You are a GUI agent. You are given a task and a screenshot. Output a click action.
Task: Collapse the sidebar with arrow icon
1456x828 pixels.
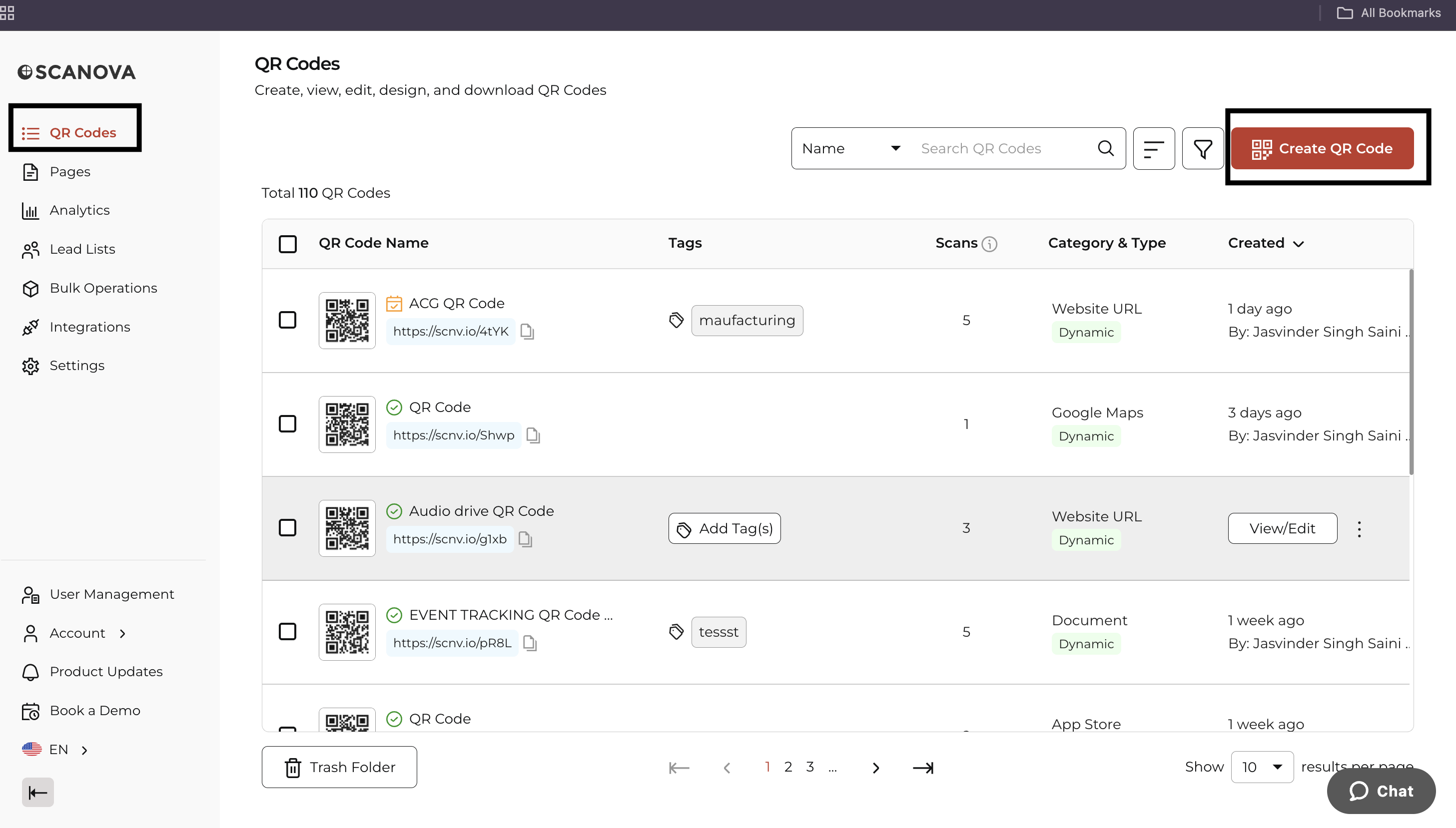(37, 792)
